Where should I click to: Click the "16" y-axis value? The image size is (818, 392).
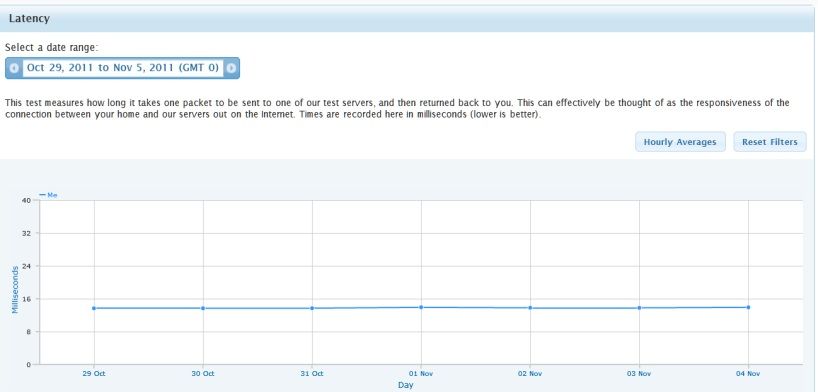[x=28, y=299]
